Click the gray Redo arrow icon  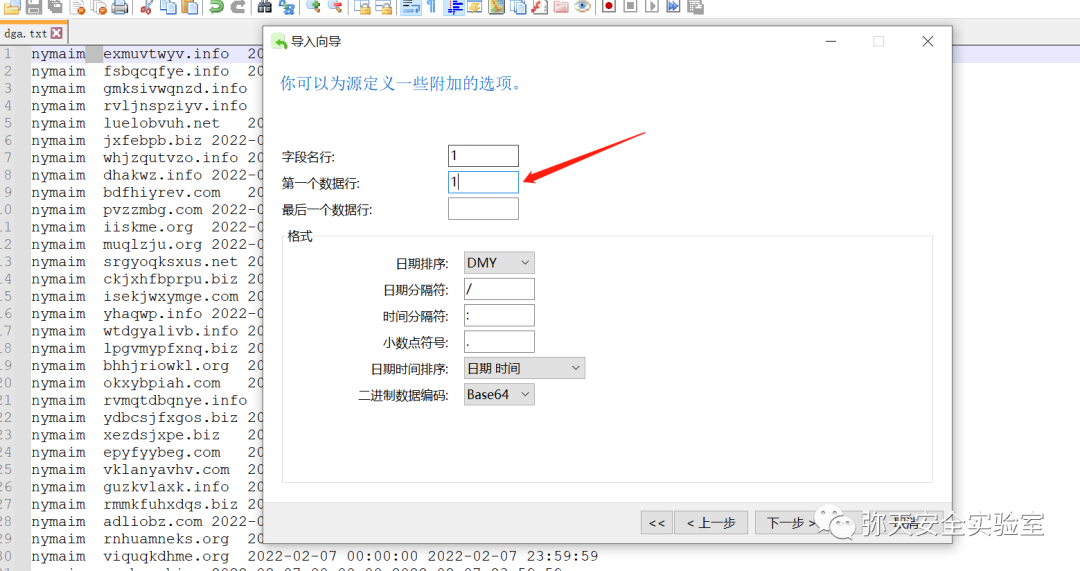pyautogui.click(x=238, y=7)
